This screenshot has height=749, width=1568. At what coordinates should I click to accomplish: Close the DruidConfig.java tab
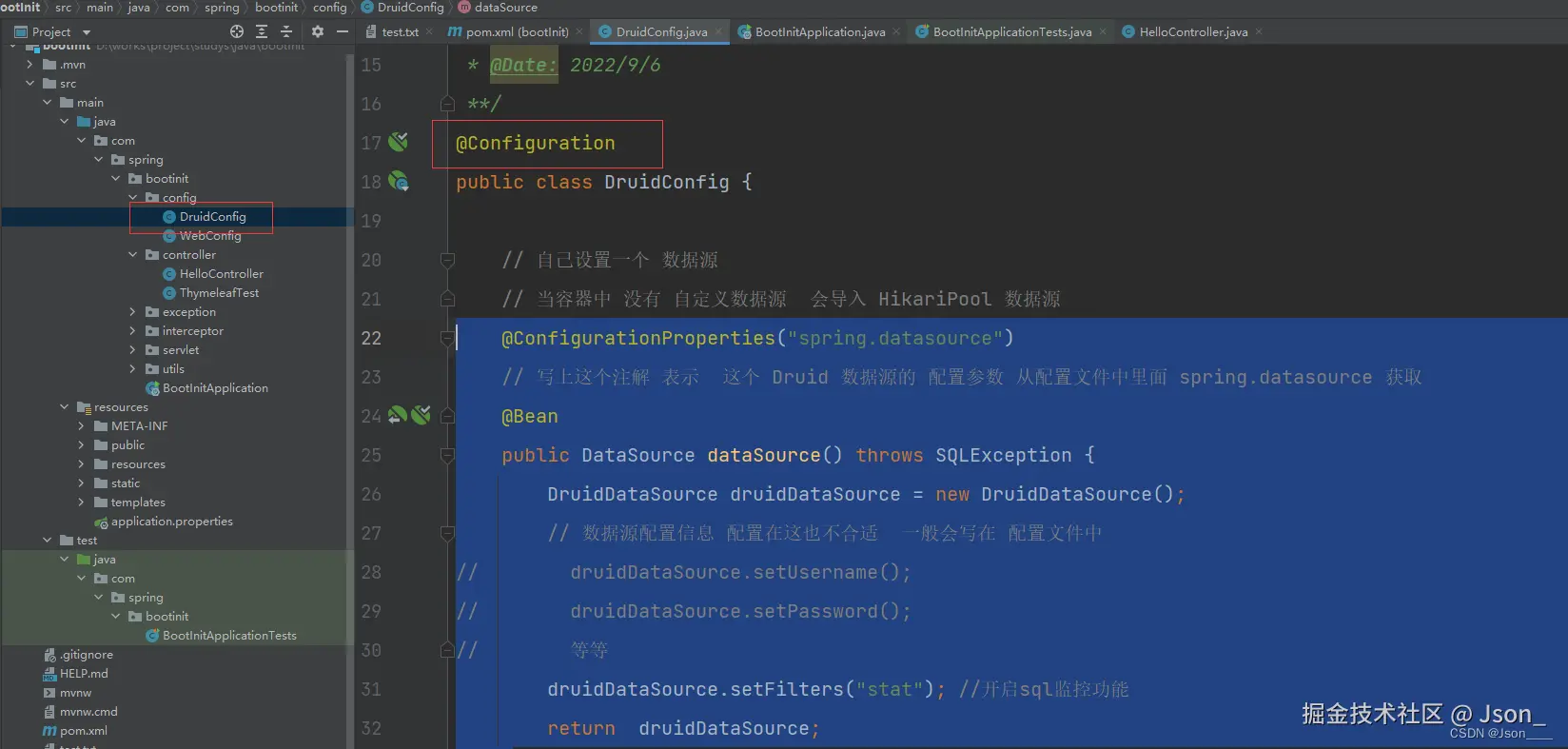[x=718, y=32]
